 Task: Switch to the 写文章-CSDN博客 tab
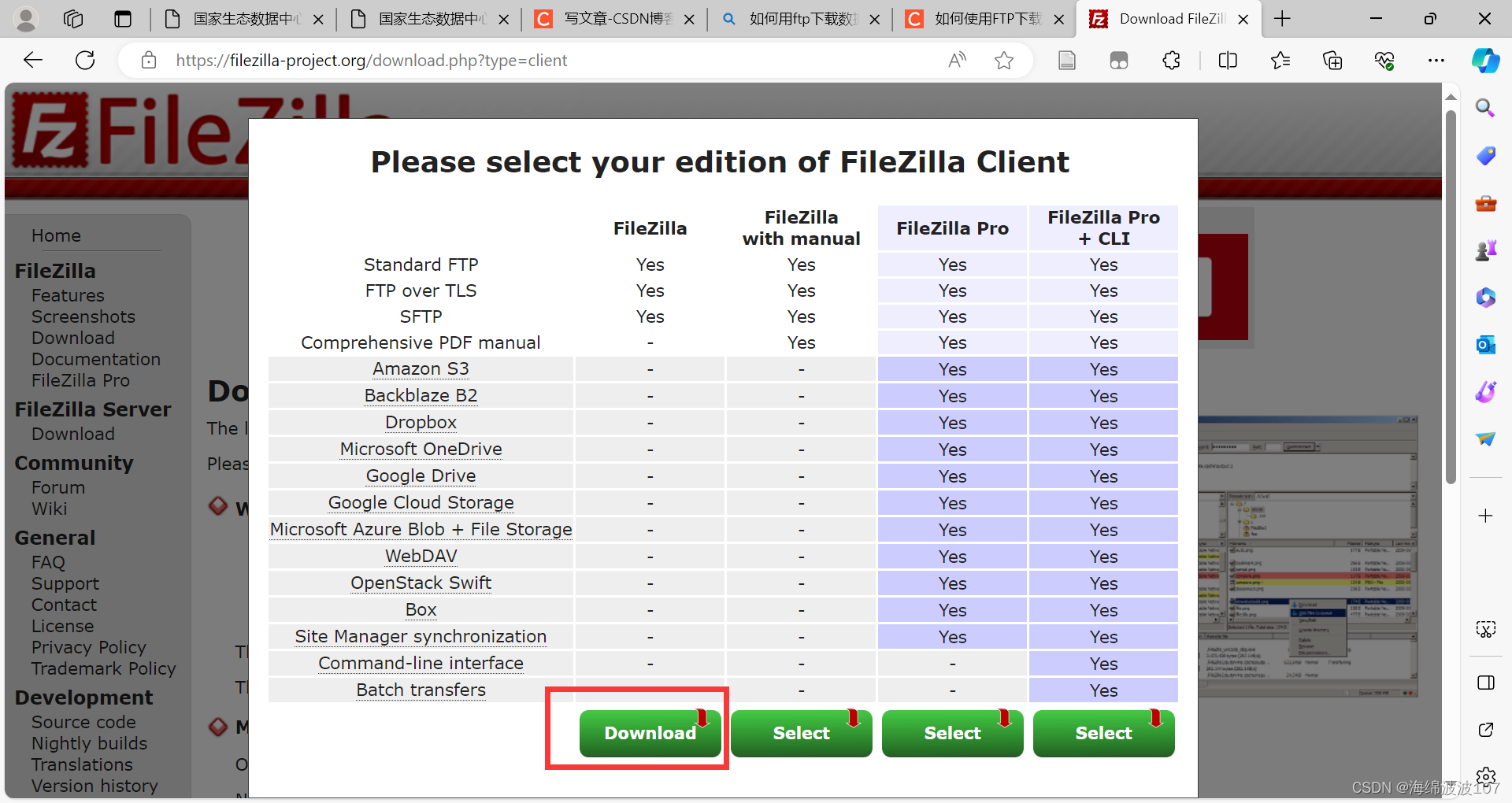click(614, 19)
